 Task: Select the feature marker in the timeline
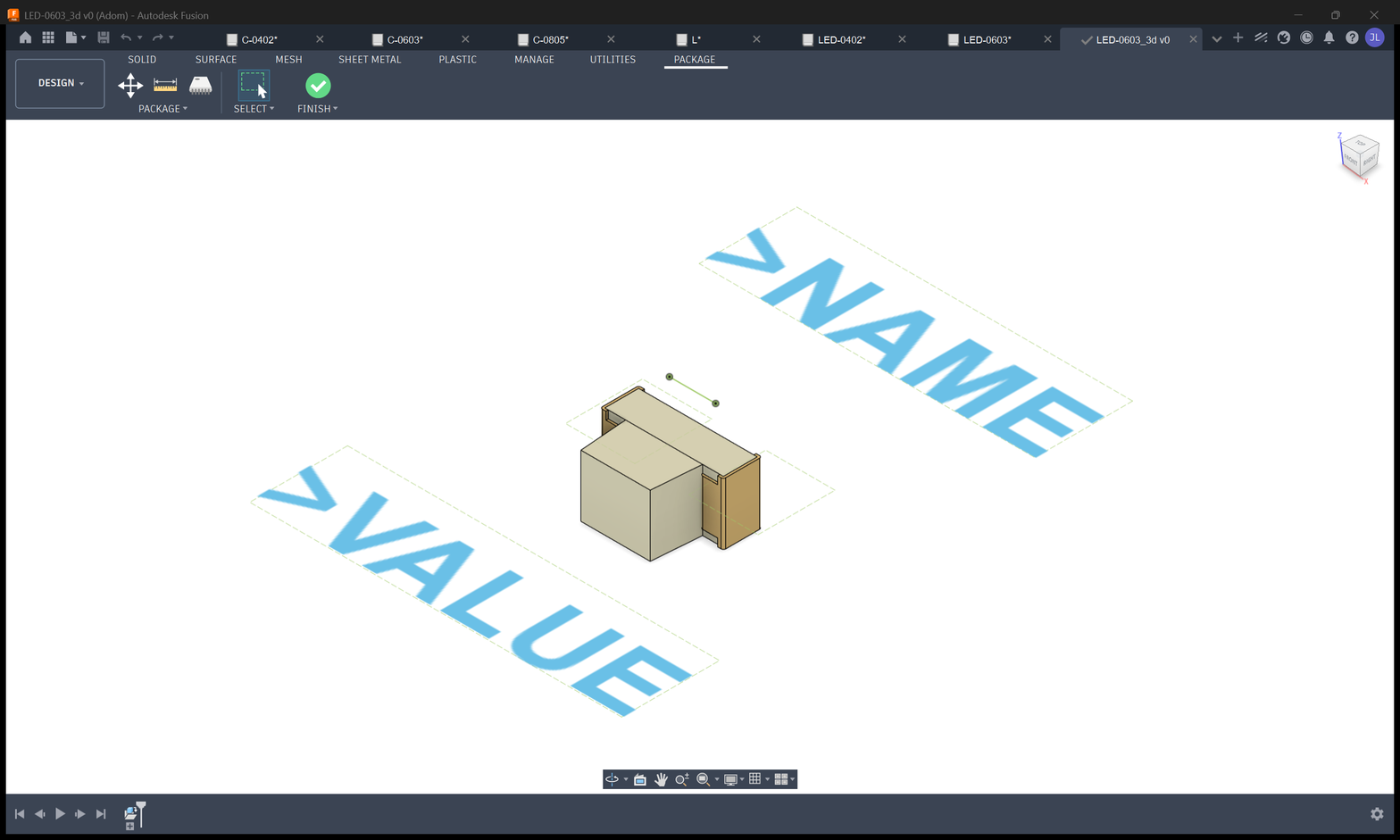[x=130, y=813]
